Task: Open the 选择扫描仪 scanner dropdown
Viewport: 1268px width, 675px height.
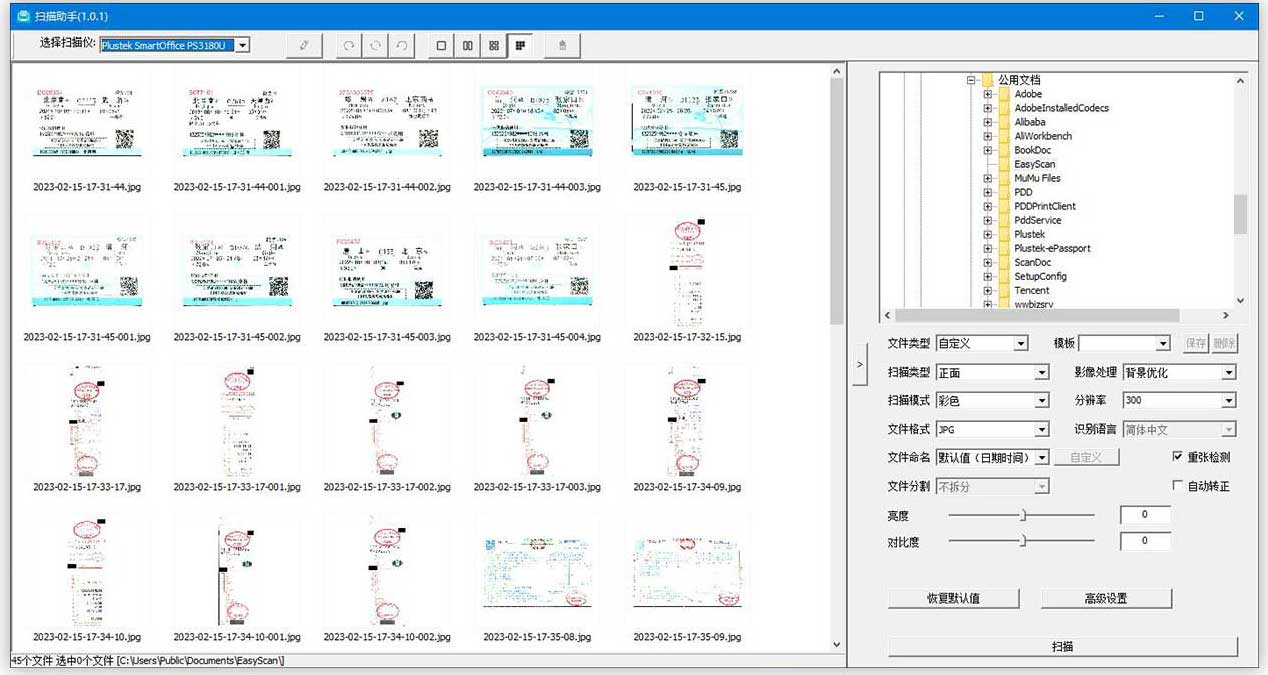Action: coord(174,45)
